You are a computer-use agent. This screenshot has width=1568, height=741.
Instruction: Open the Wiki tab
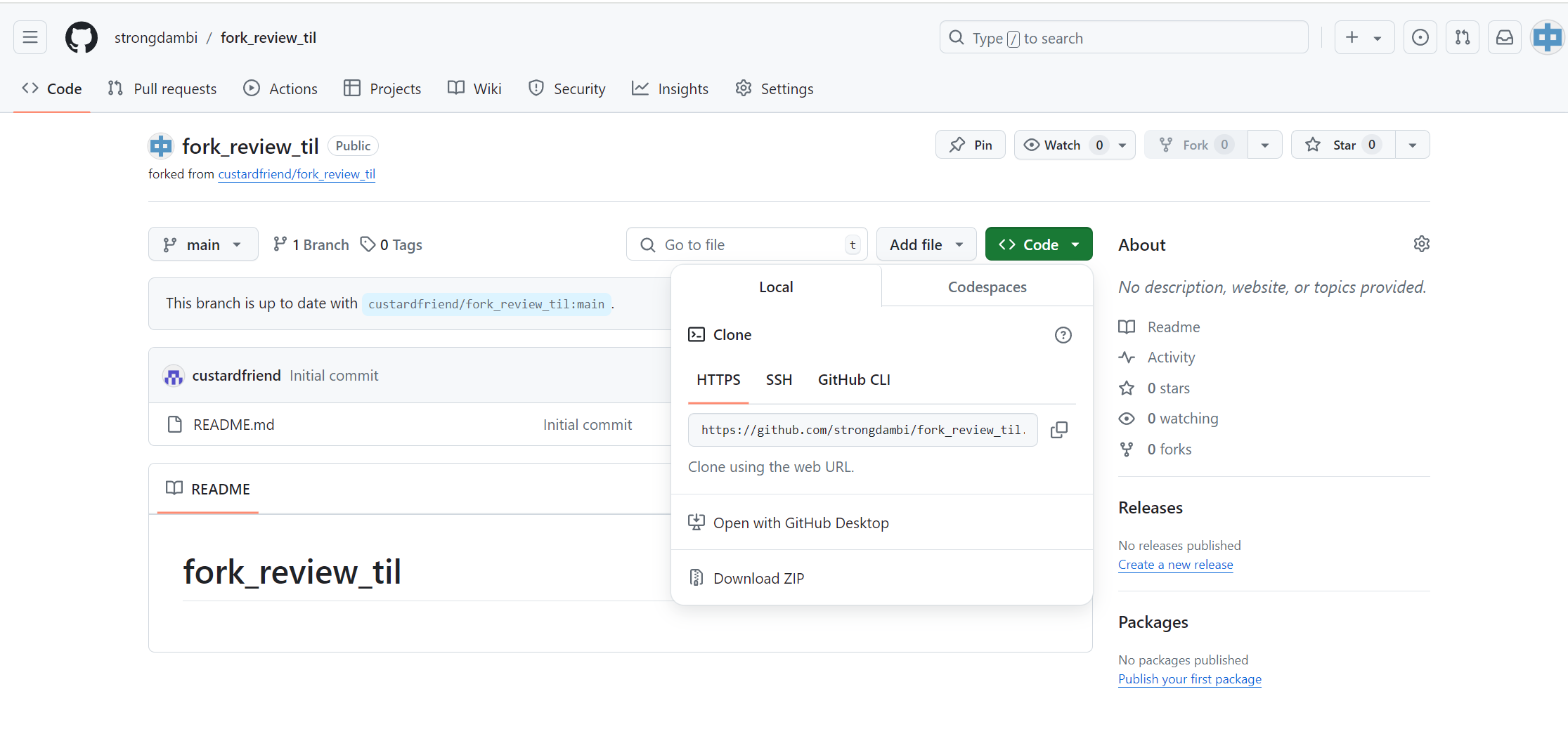coord(475,89)
